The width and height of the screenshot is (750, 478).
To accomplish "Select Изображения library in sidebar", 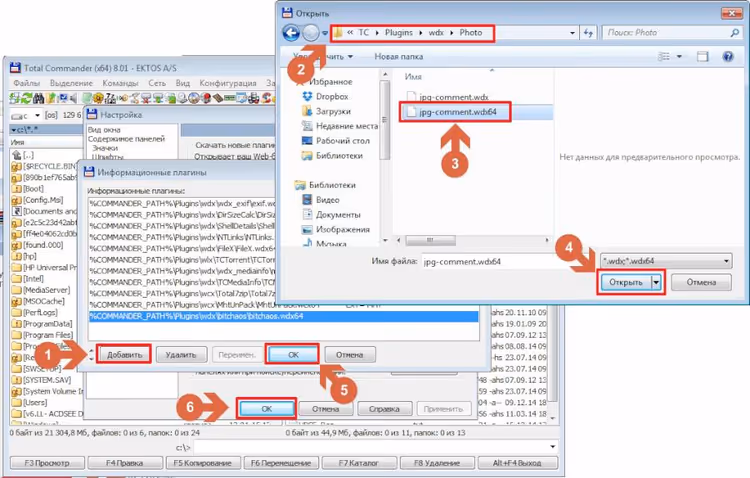I will pyautogui.click(x=336, y=229).
